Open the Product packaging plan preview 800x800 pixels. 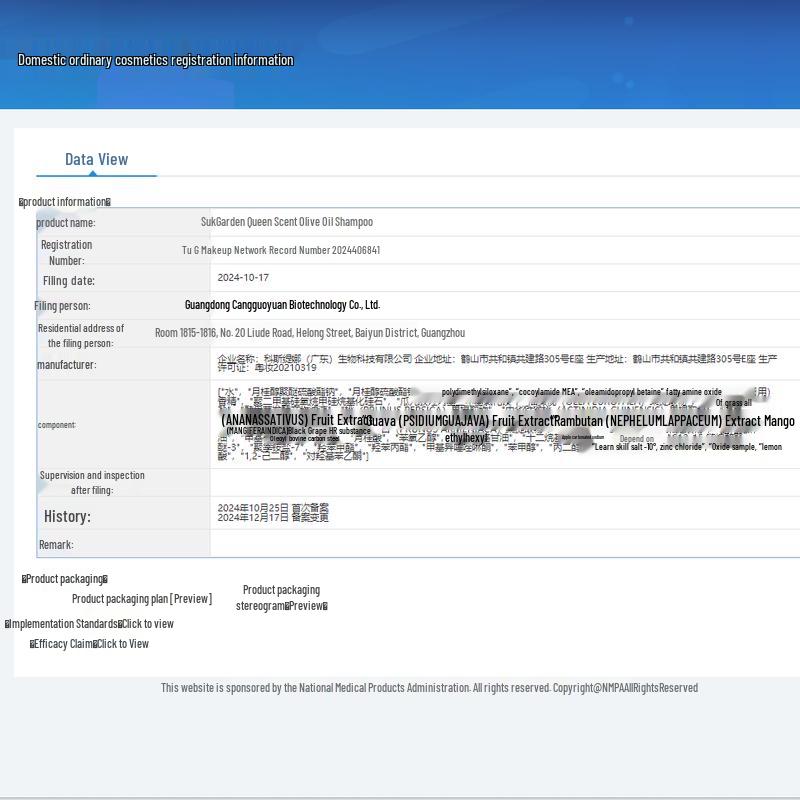pyautogui.click(x=142, y=599)
